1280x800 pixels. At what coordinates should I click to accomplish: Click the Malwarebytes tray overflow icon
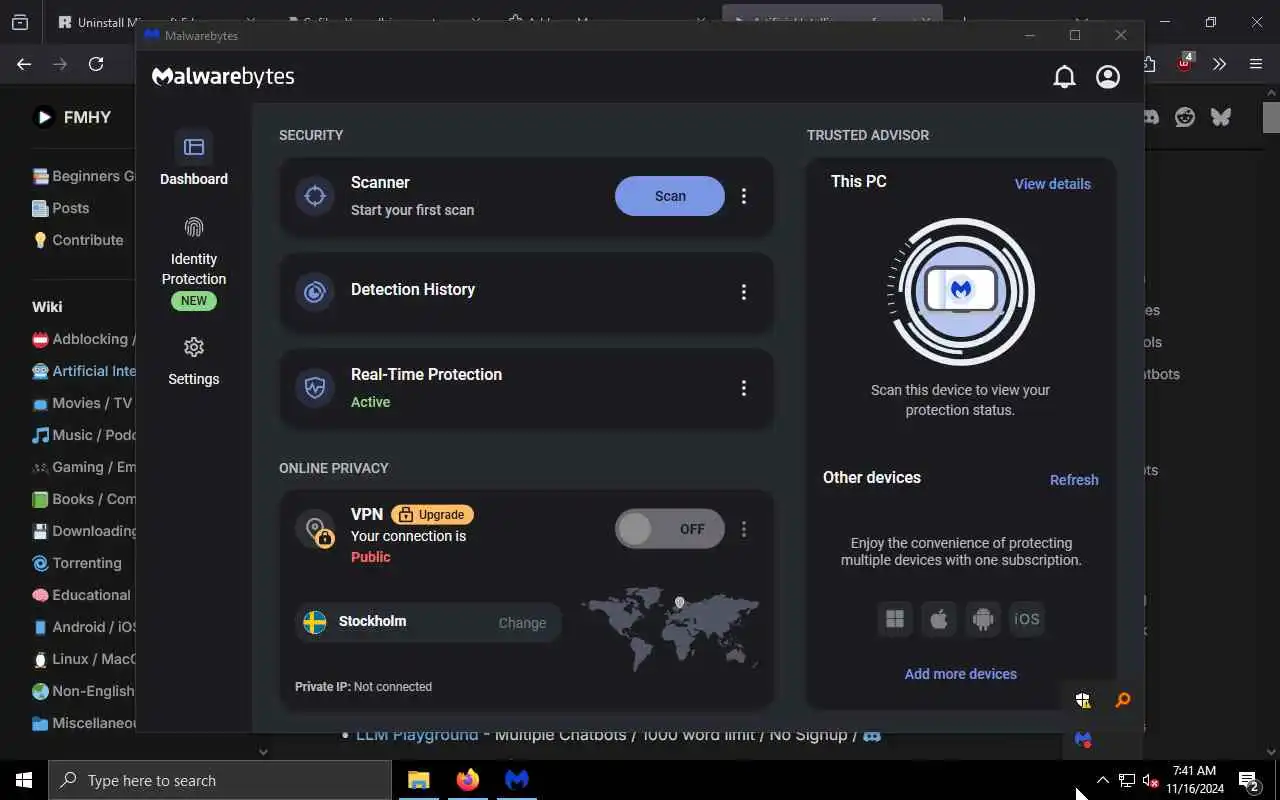[x=1083, y=740]
